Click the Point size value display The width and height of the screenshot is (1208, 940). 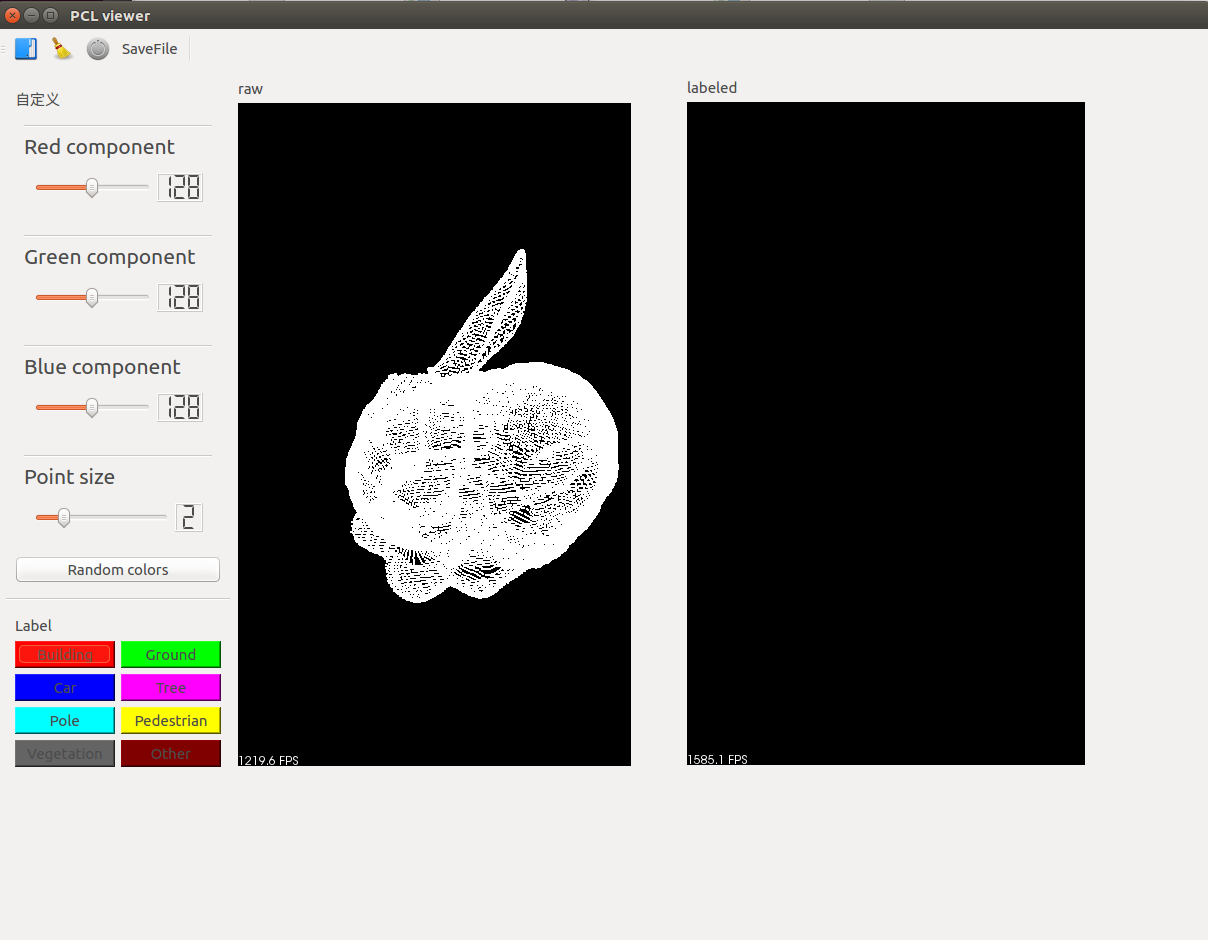click(x=189, y=517)
